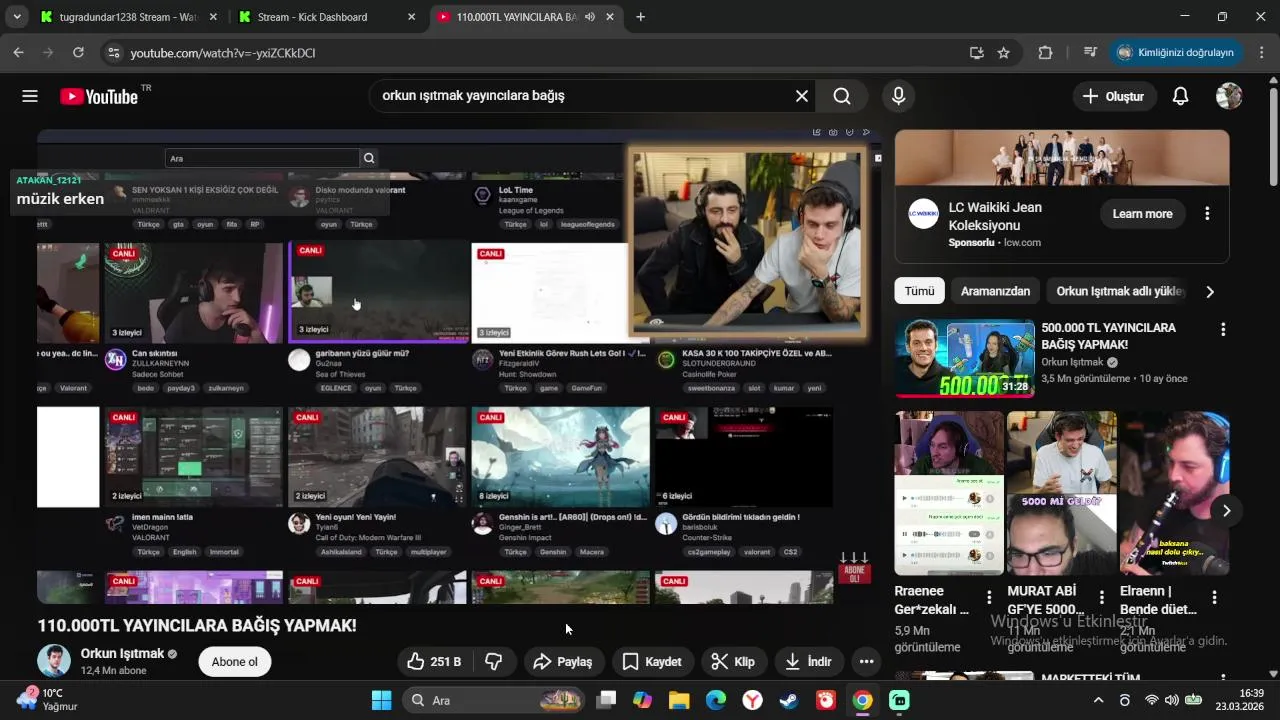Show hidden system tray icons
1280x720 pixels.
1098,700
